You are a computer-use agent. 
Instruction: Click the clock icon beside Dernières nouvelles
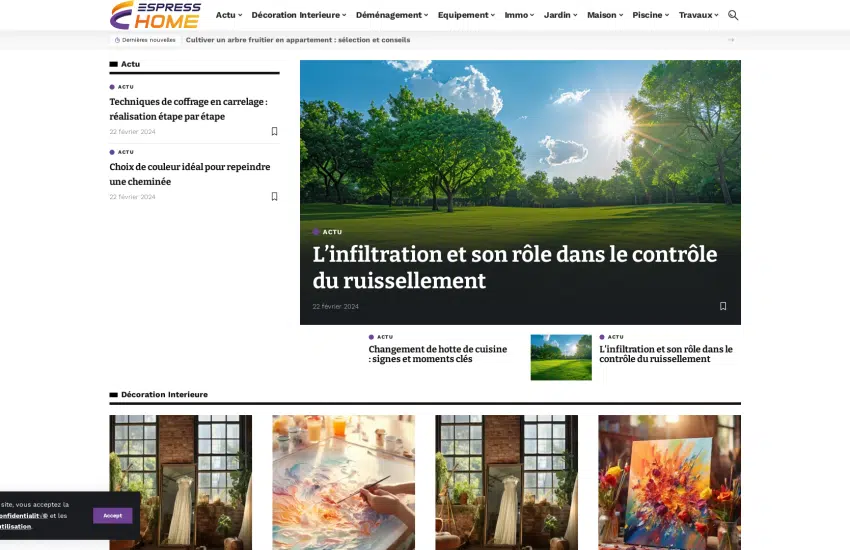tap(117, 40)
